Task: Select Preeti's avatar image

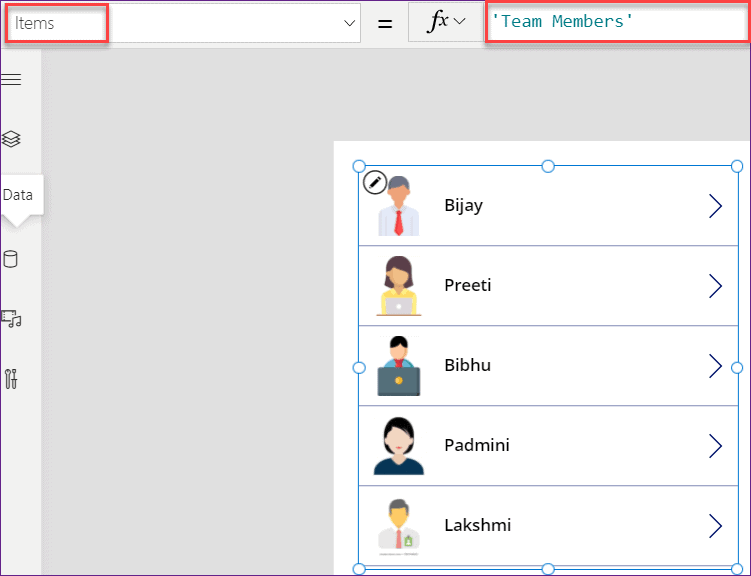Action: 398,286
